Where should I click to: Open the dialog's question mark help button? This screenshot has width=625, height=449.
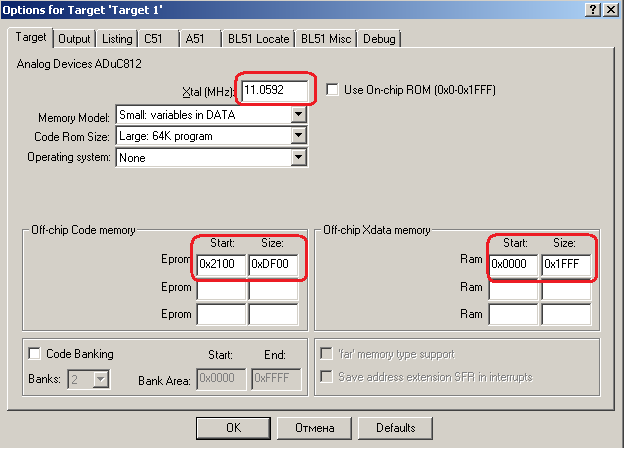pyautogui.click(x=593, y=10)
